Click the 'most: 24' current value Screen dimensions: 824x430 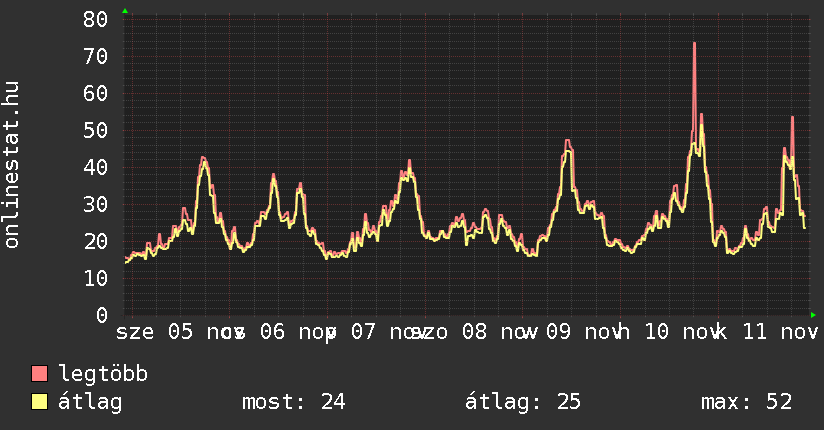tap(293, 402)
